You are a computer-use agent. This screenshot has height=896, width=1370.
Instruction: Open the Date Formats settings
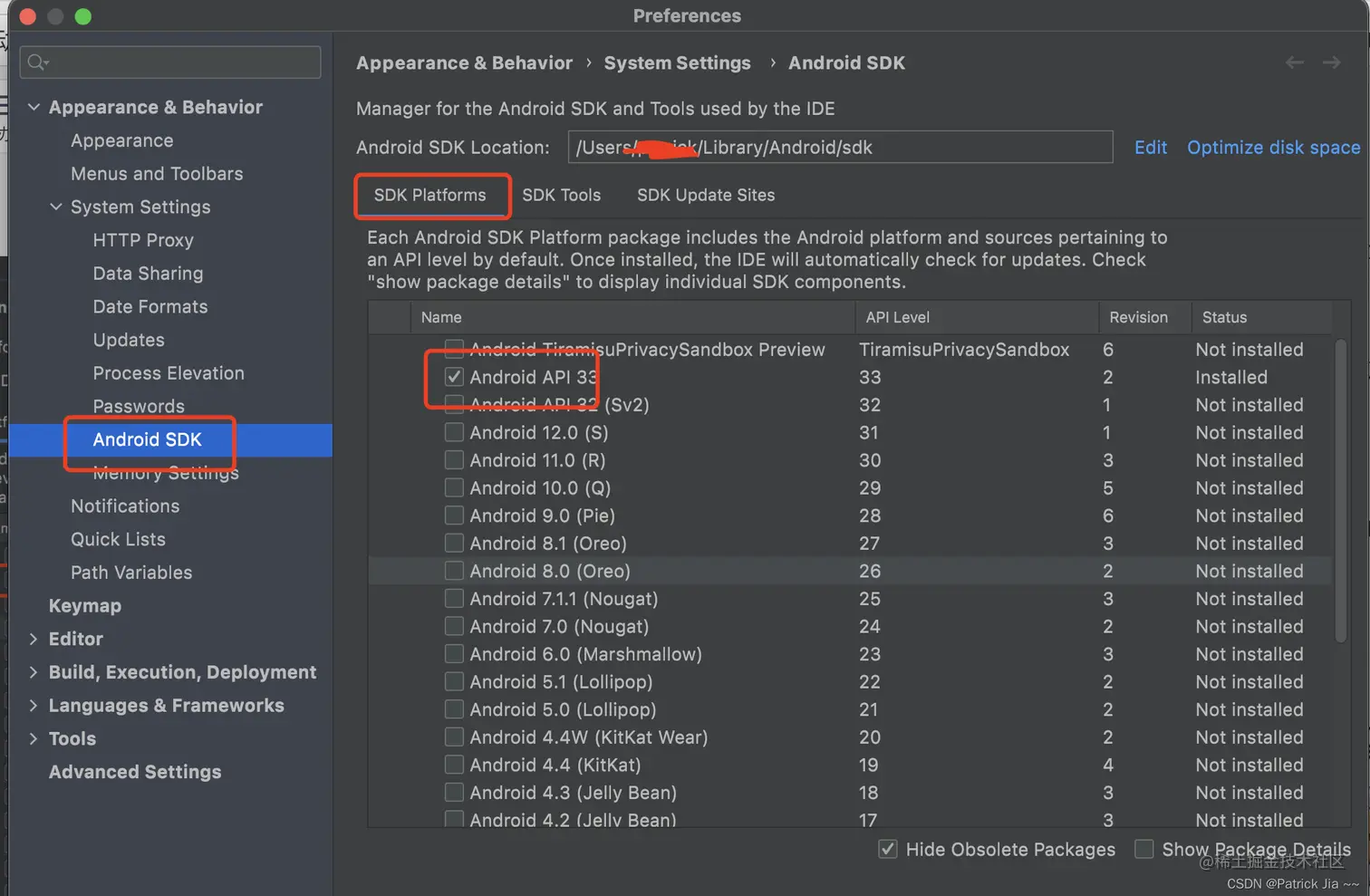tap(150, 306)
